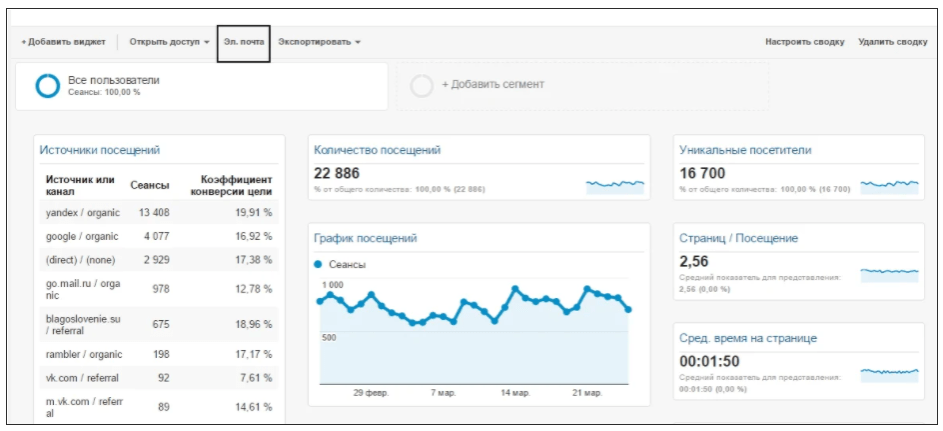Screen dimensions: 943x431
Task: Click the Страниц / Посещение sparkline
Action: pyautogui.click(x=889, y=271)
